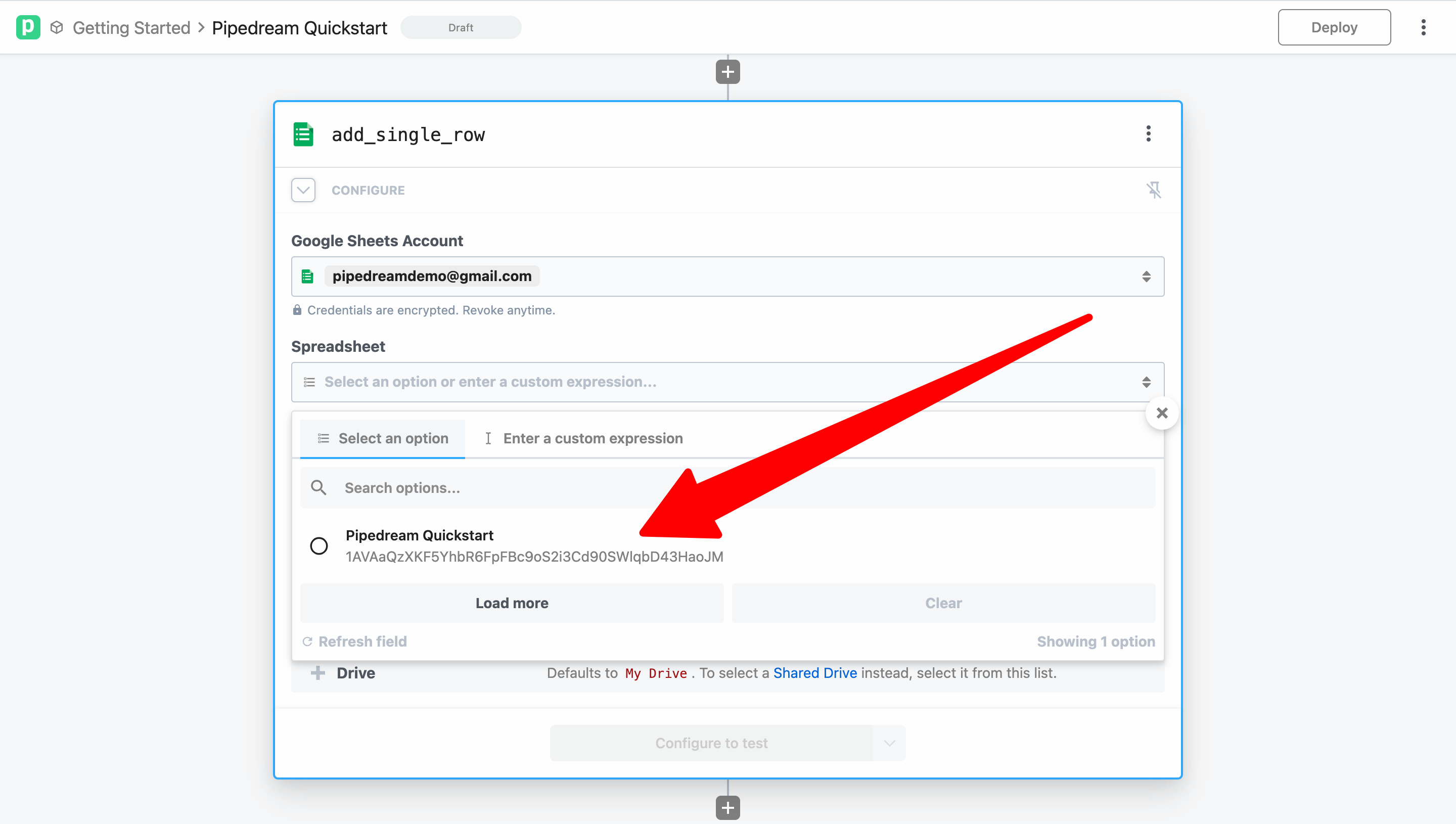Click the spreadsheet ID 1AVAaQzXKF5Y... text

[534, 556]
